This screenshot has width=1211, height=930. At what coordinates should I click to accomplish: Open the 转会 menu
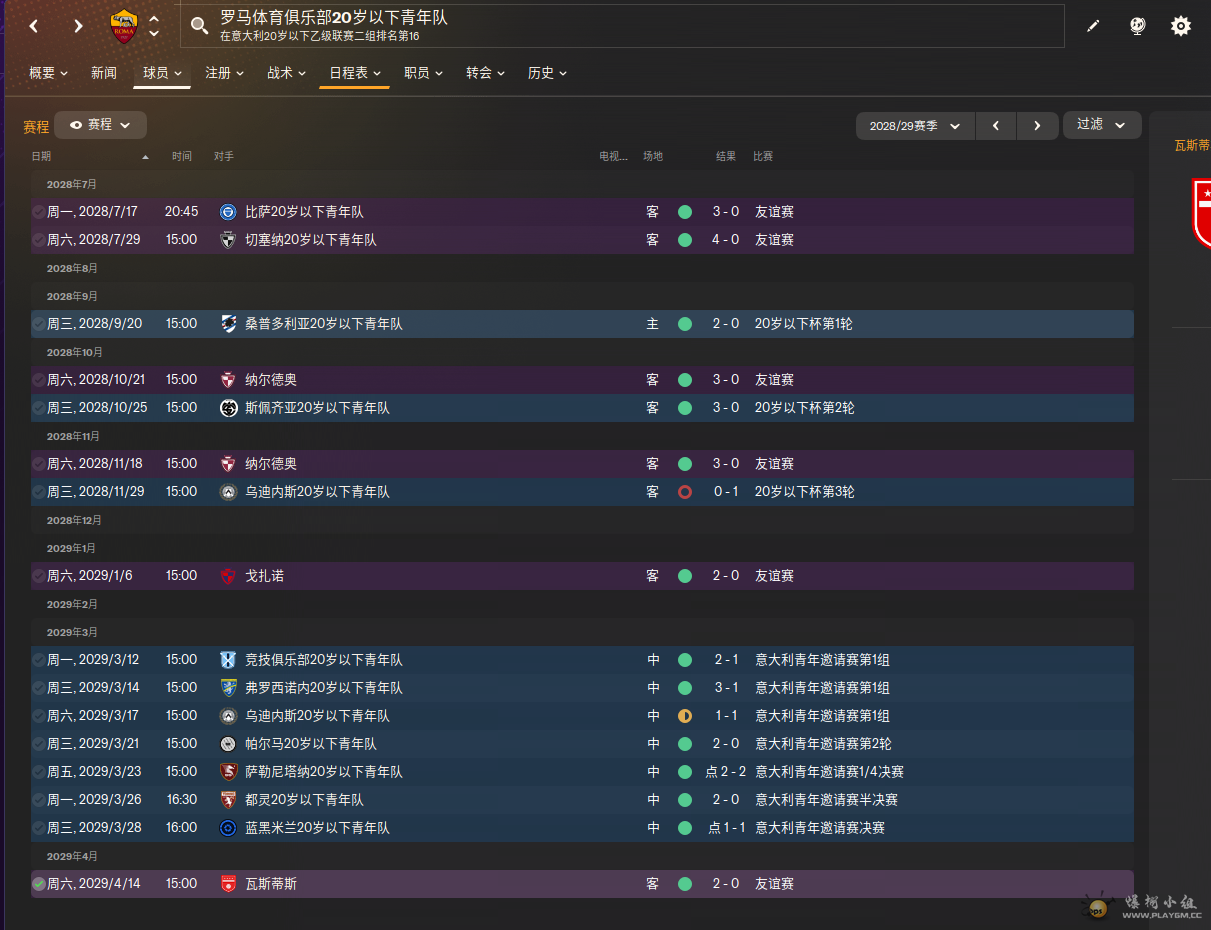[485, 73]
